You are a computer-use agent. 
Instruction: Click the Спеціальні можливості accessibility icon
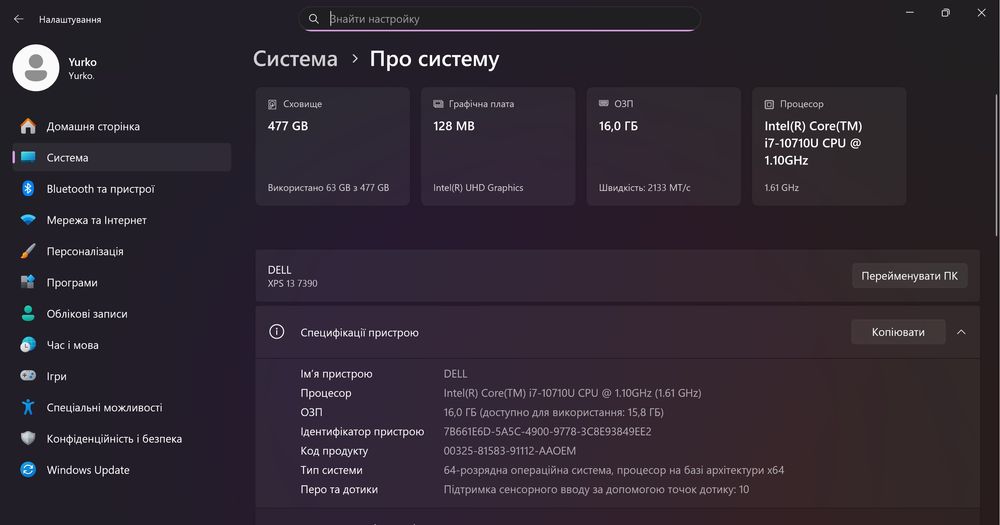[x=28, y=407]
